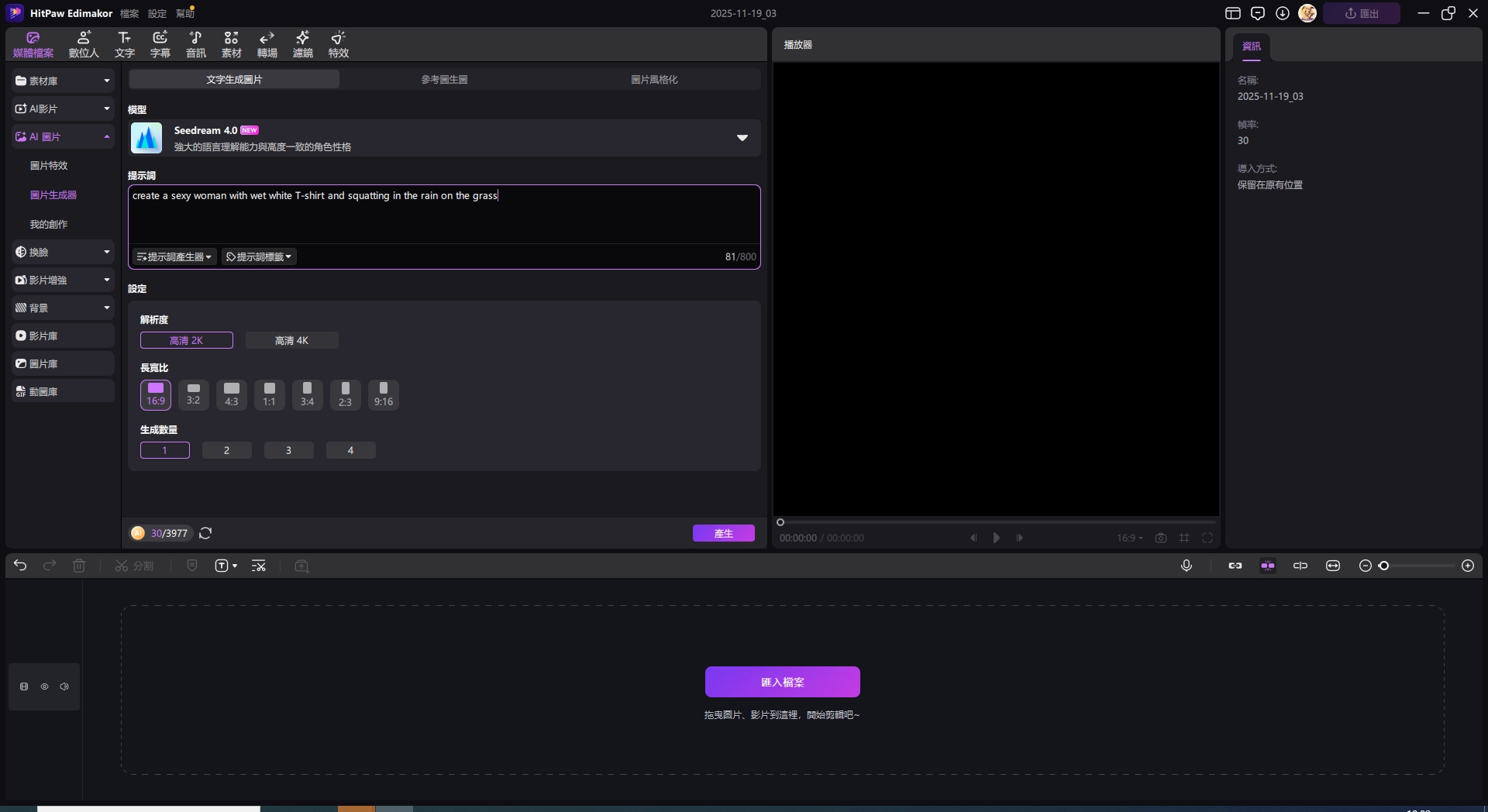Image resolution: width=1488 pixels, height=812 pixels.
Task: Select the 轉場 transitions icon
Action: [267, 44]
